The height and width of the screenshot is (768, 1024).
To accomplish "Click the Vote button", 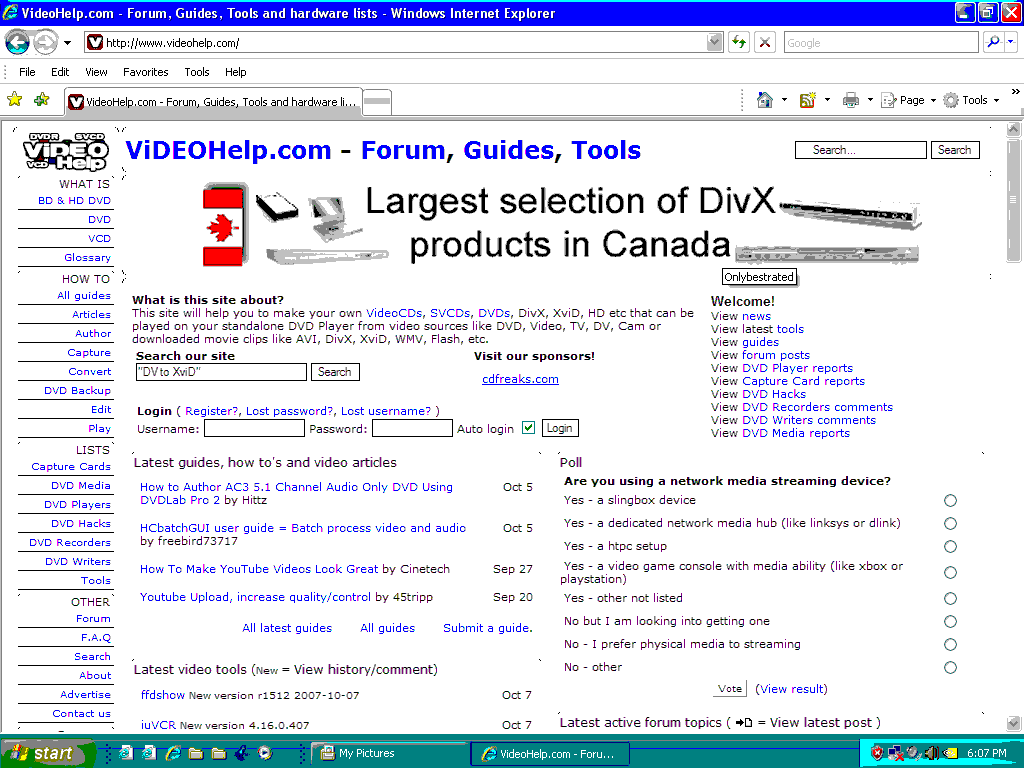I will pos(730,688).
